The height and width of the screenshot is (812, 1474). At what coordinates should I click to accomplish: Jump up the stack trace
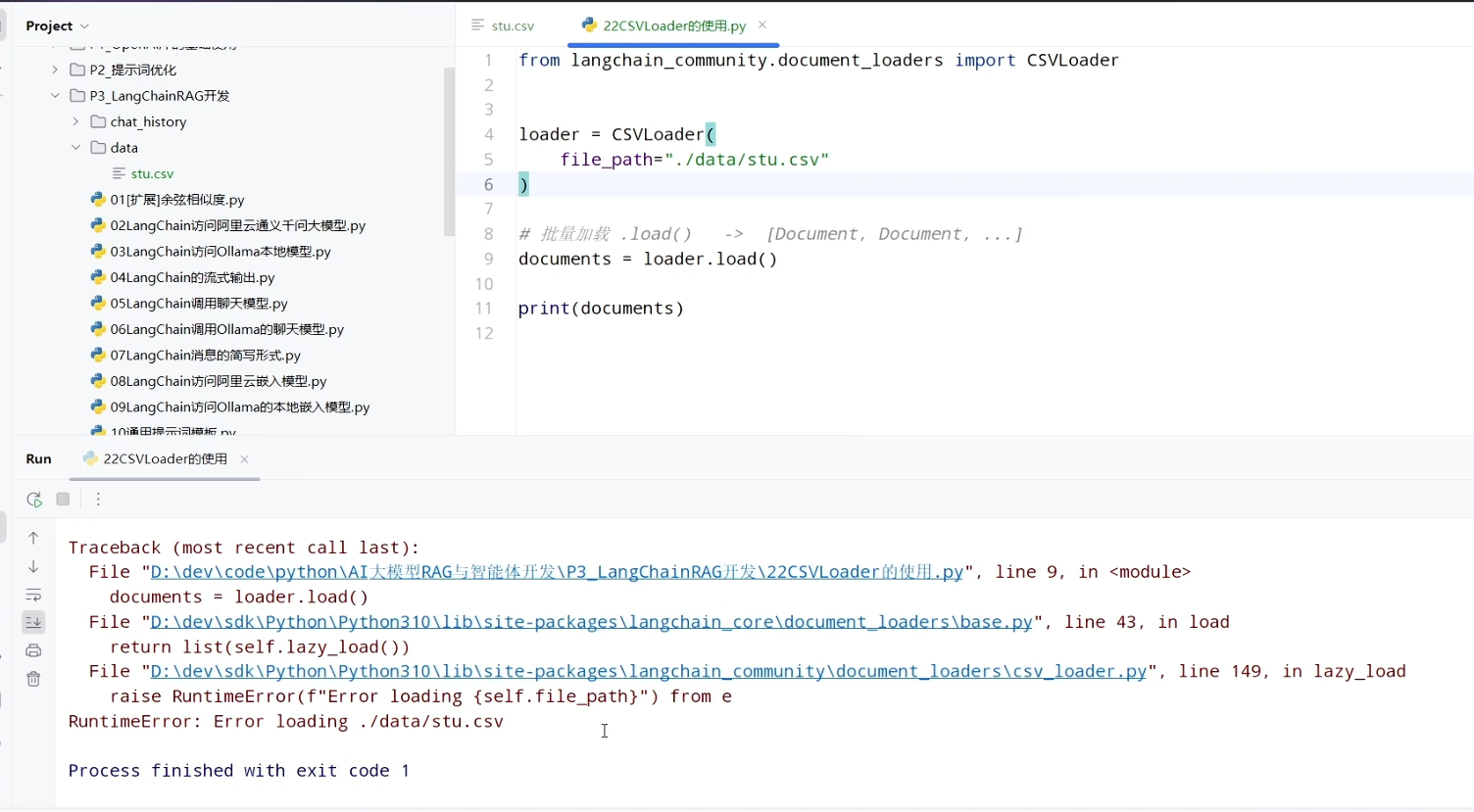[33, 538]
